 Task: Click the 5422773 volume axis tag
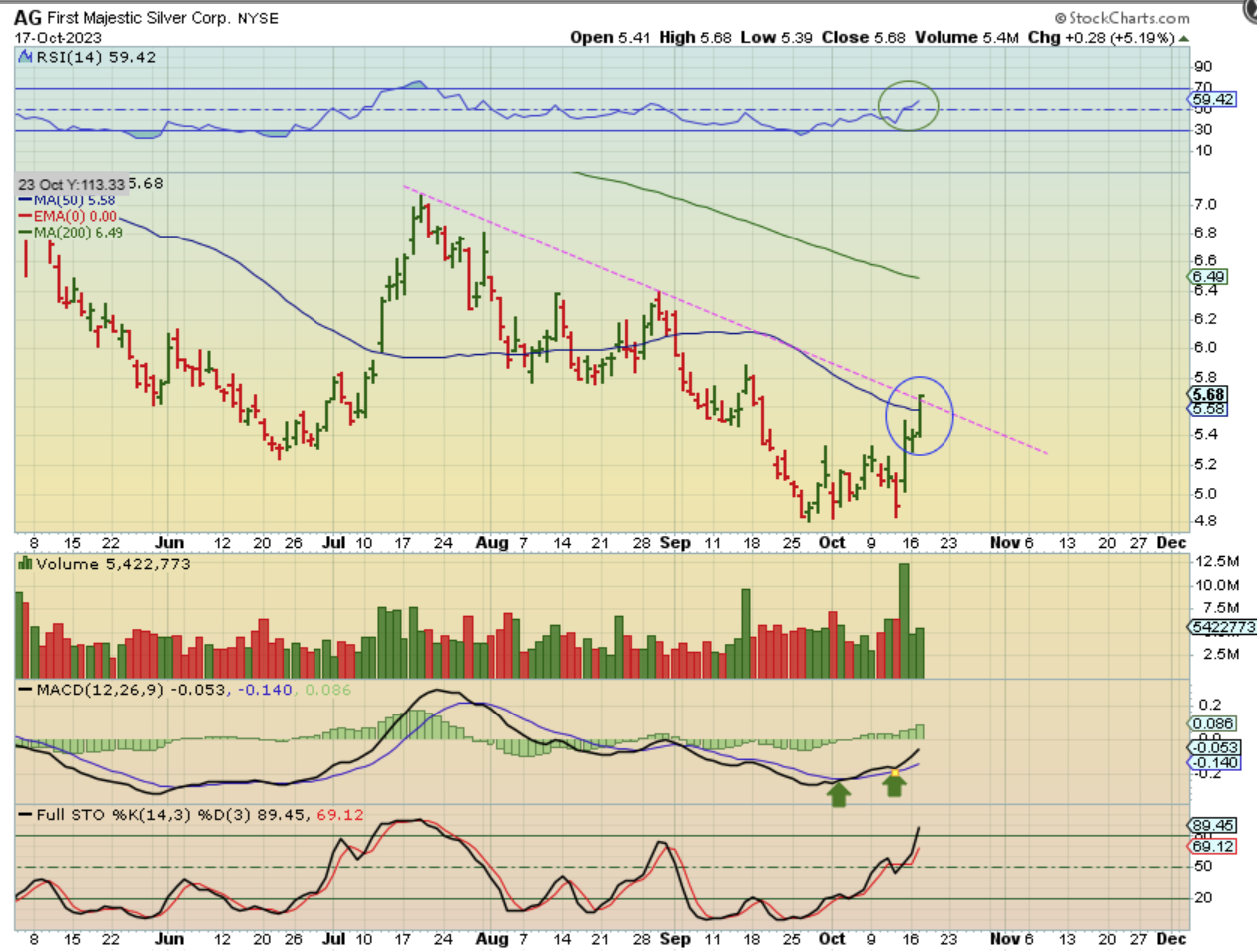[x=1223, y=627]
